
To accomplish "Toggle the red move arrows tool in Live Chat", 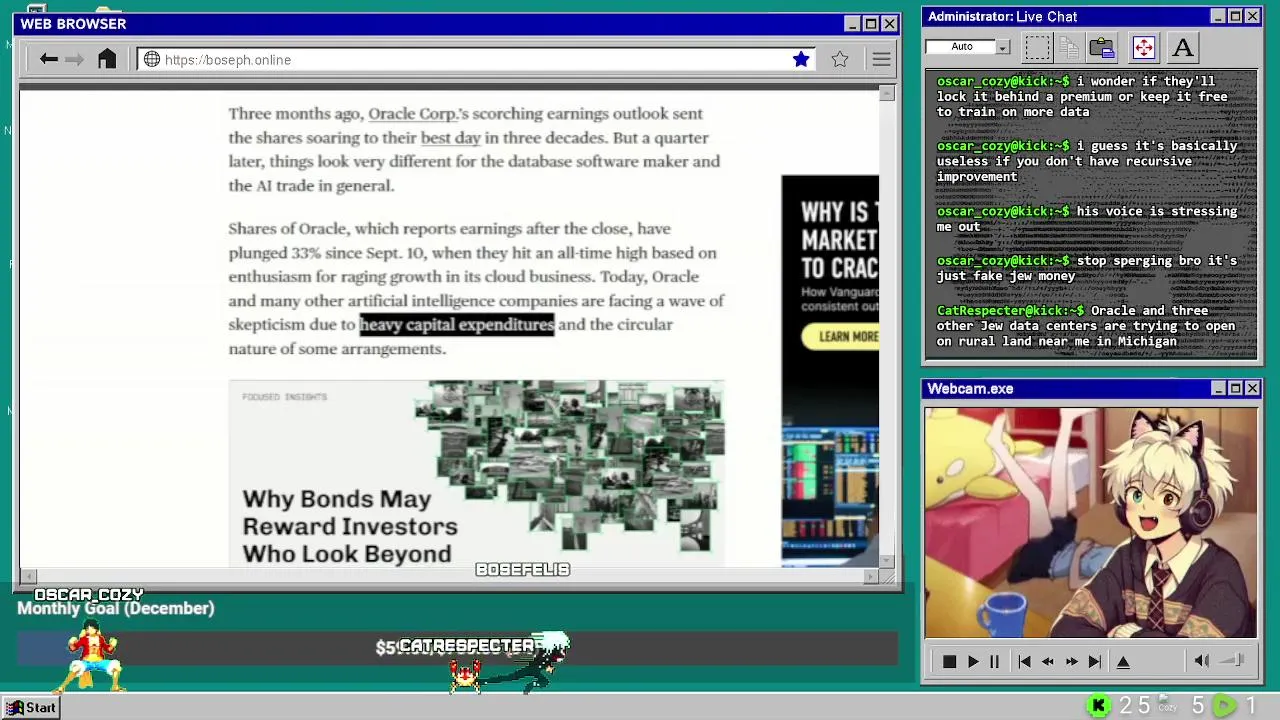I will [x=1143, y=47].
